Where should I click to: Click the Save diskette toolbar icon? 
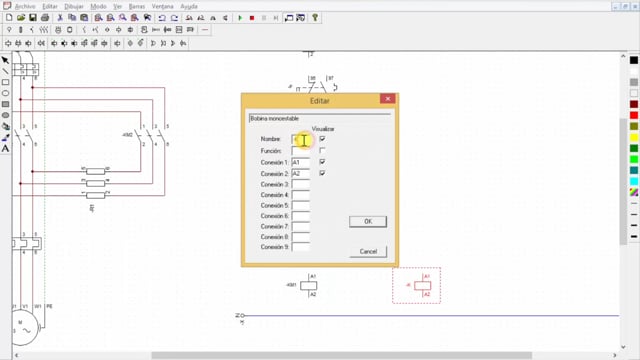point(33,18)
